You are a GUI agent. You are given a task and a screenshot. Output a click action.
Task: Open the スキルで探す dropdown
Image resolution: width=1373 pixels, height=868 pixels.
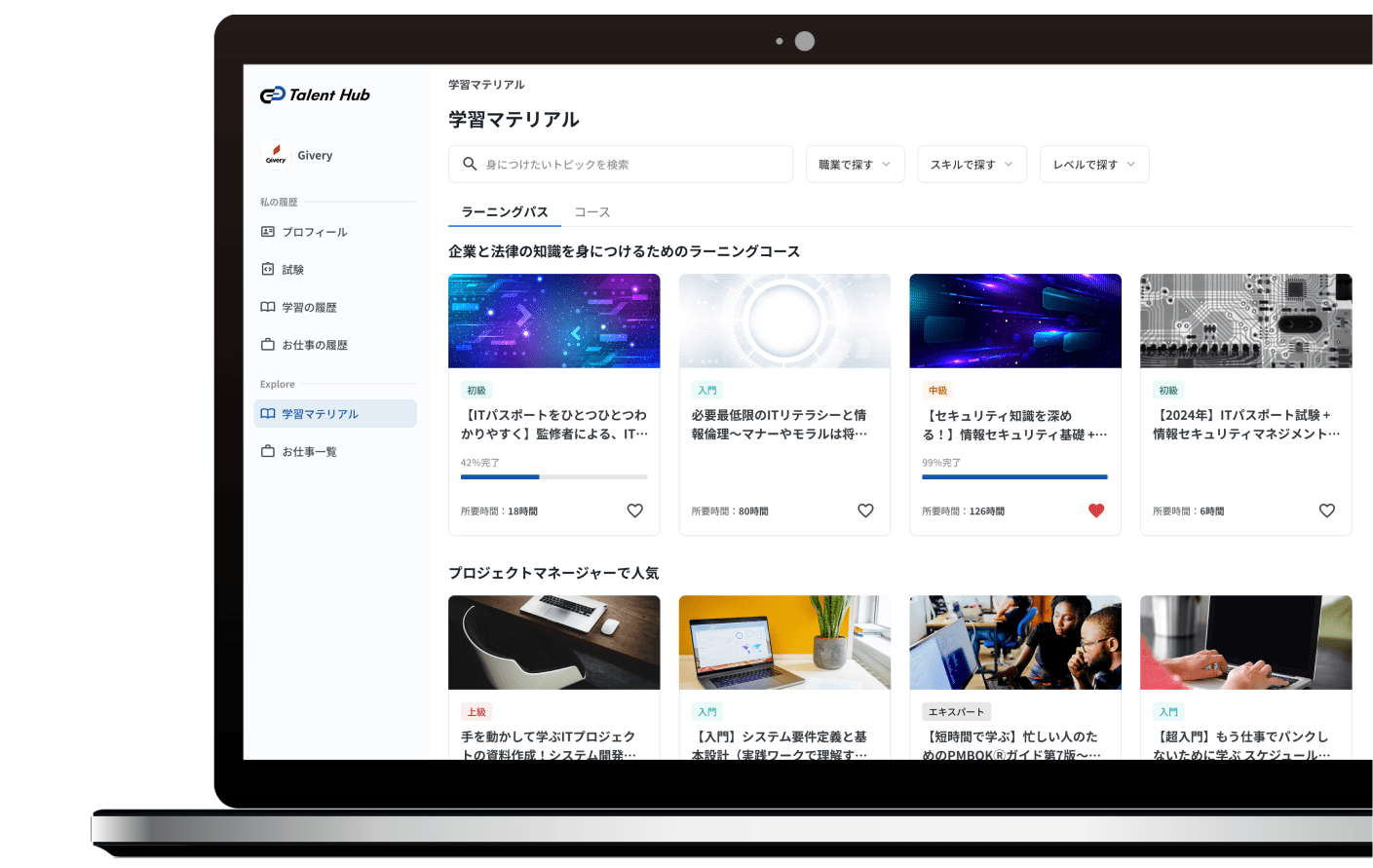coord(972,165)
